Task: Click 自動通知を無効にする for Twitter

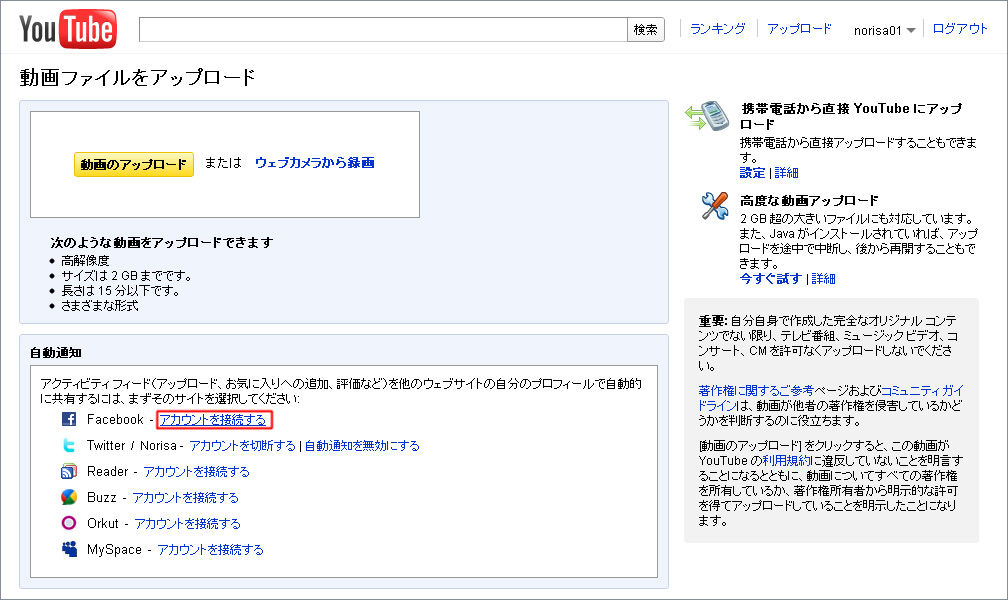Action: [362, 446]
